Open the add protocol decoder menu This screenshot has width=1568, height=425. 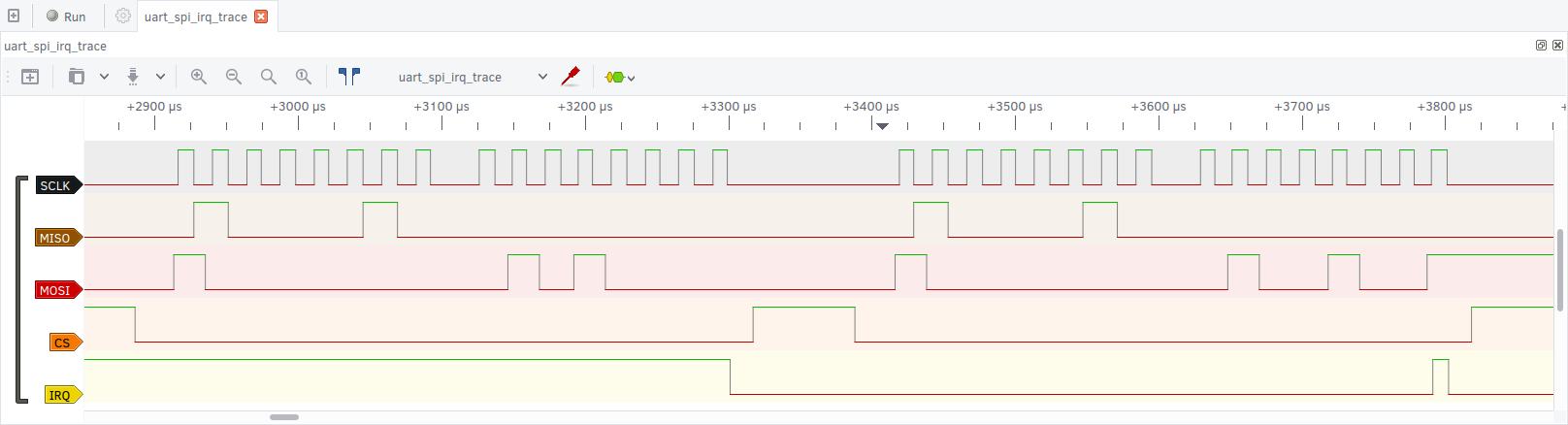click(619, 77)
